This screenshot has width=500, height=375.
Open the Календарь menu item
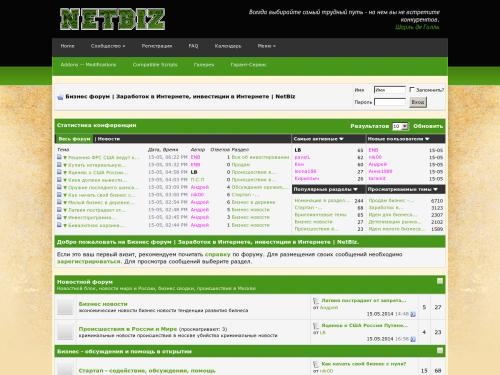[228, 46]
